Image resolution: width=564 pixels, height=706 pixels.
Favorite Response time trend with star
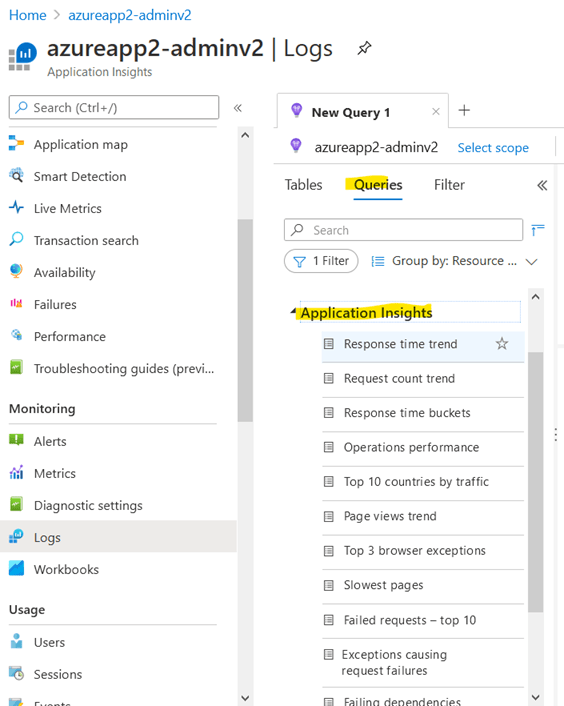(502, 344)
